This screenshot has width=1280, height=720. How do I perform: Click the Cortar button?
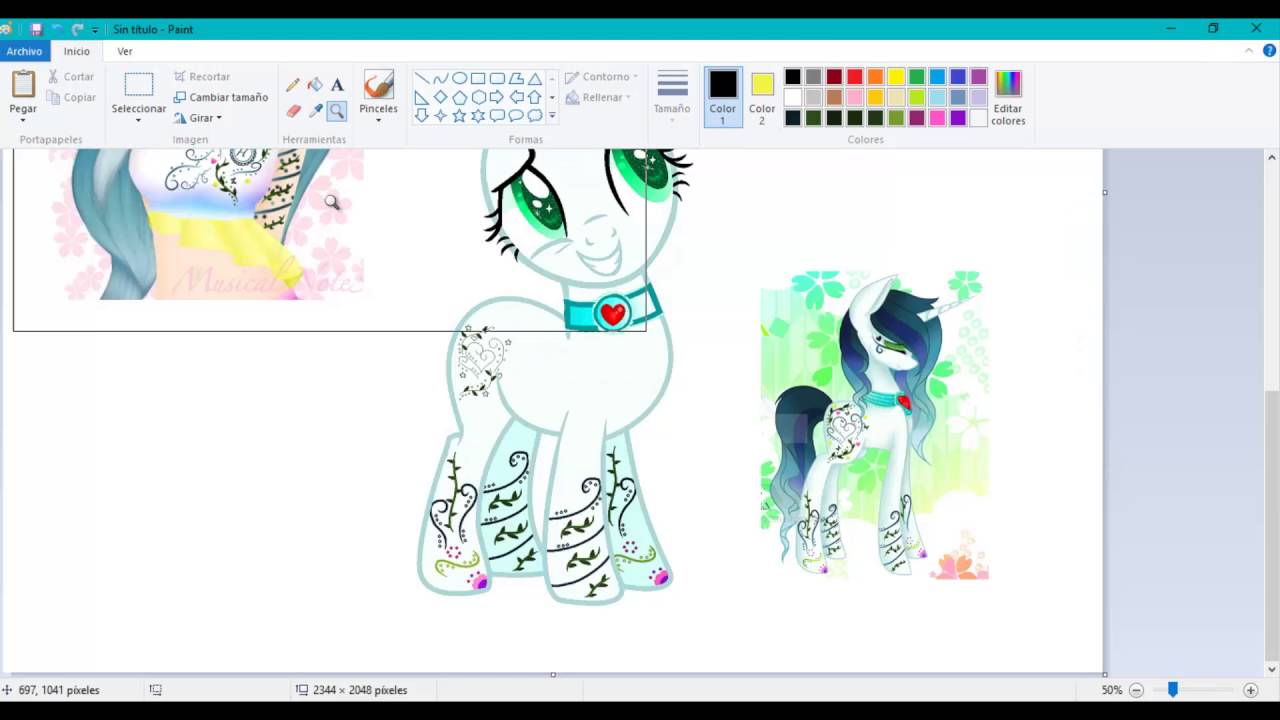click(x=71, y=77)
